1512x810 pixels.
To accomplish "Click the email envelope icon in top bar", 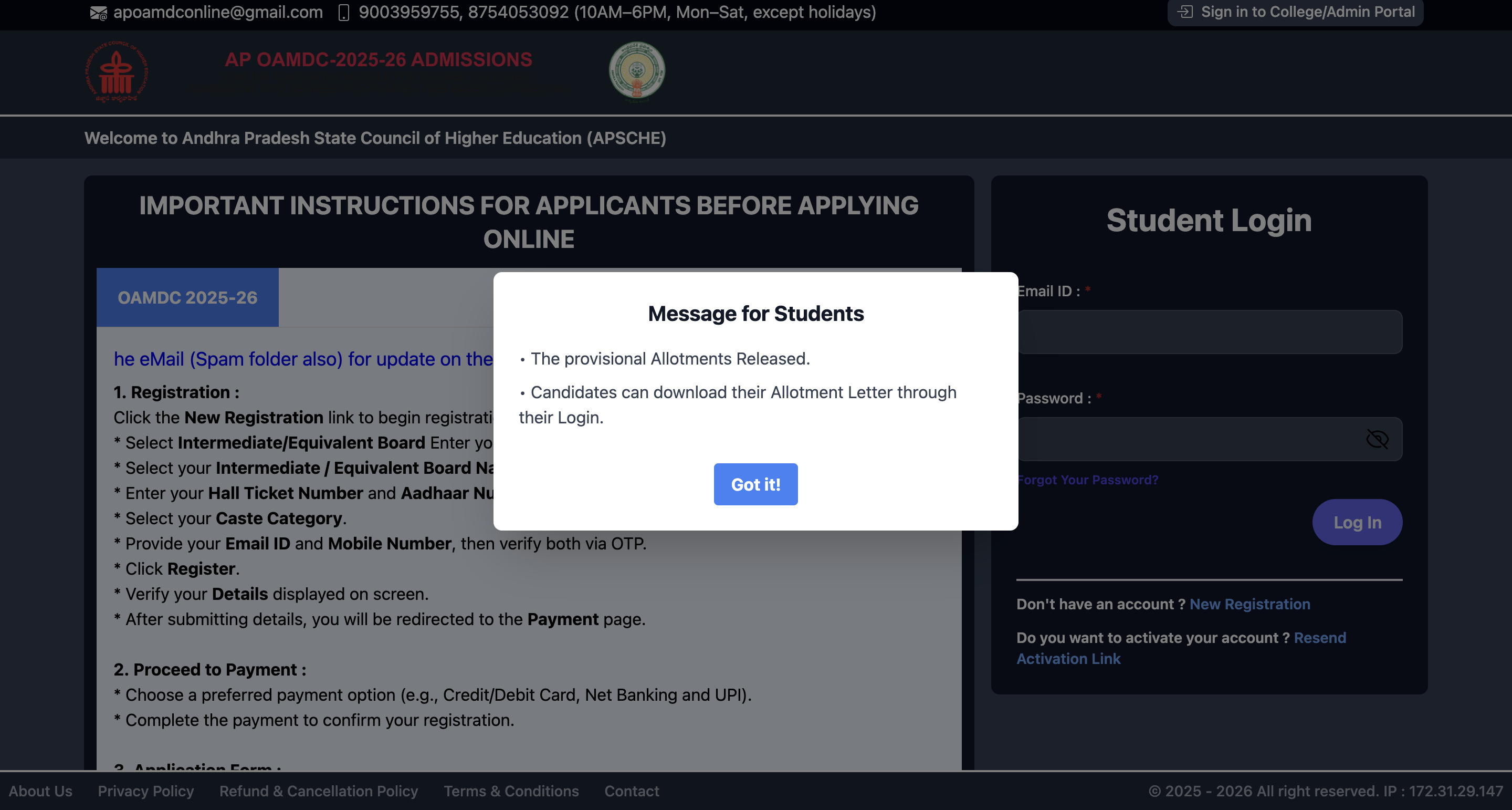I will [x=98, y=12].
